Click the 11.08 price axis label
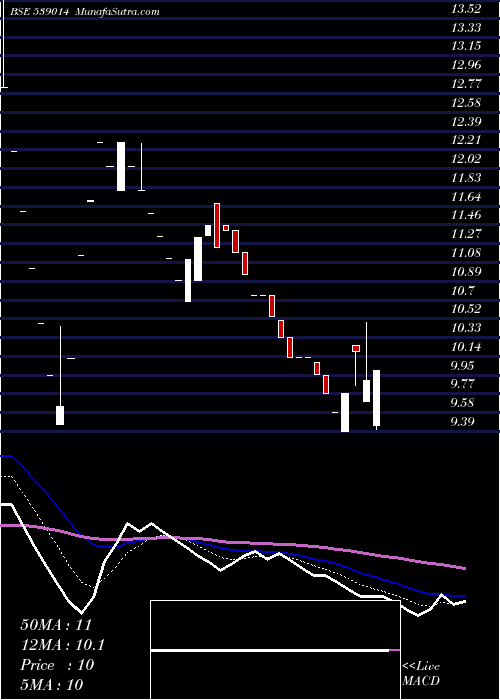This screenshot has width=500, height=700. (x=466, y=253)
